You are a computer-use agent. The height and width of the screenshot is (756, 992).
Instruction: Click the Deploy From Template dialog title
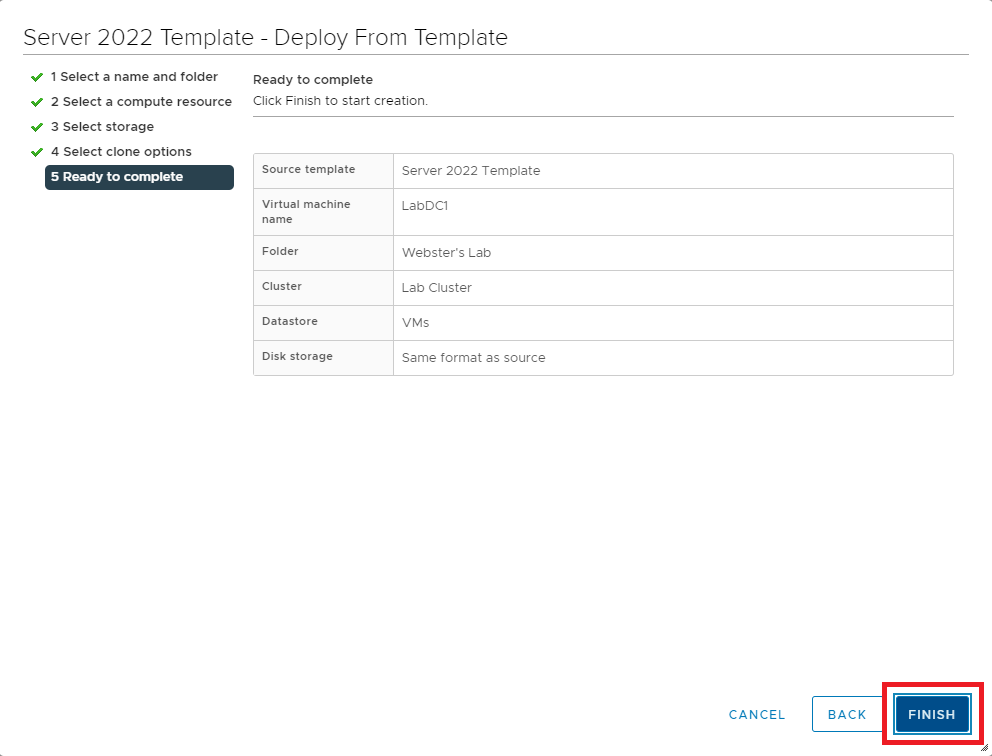[265, 38]
